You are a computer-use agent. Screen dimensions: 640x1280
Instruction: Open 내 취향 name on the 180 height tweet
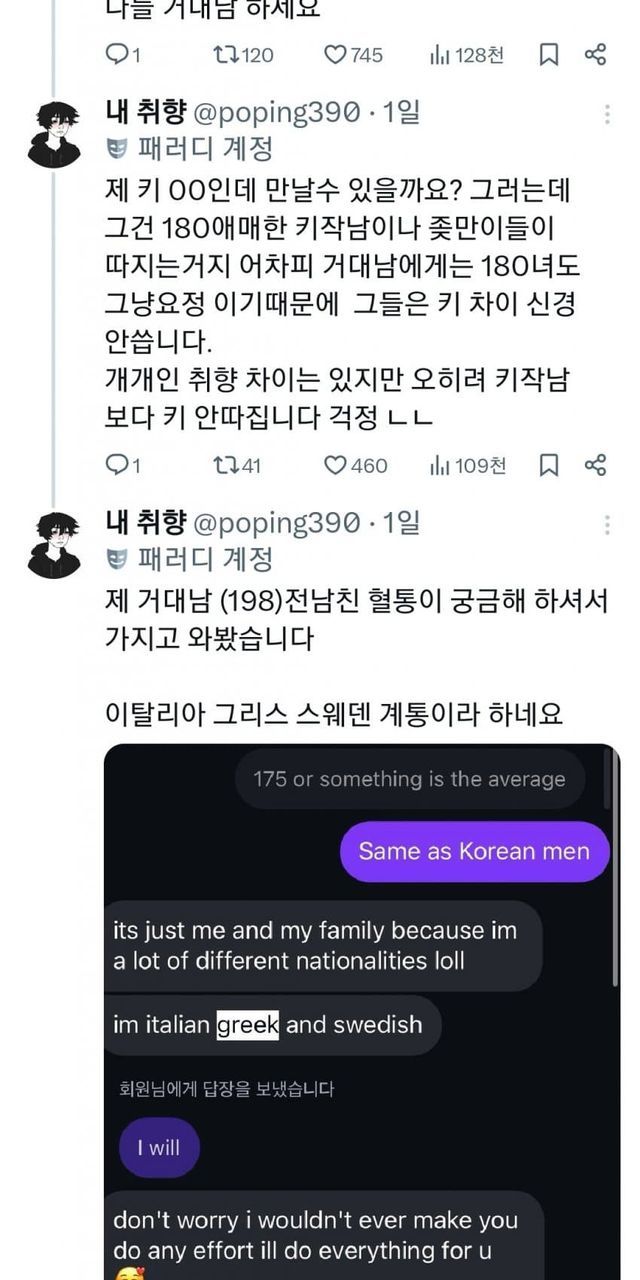pos(145,113)
